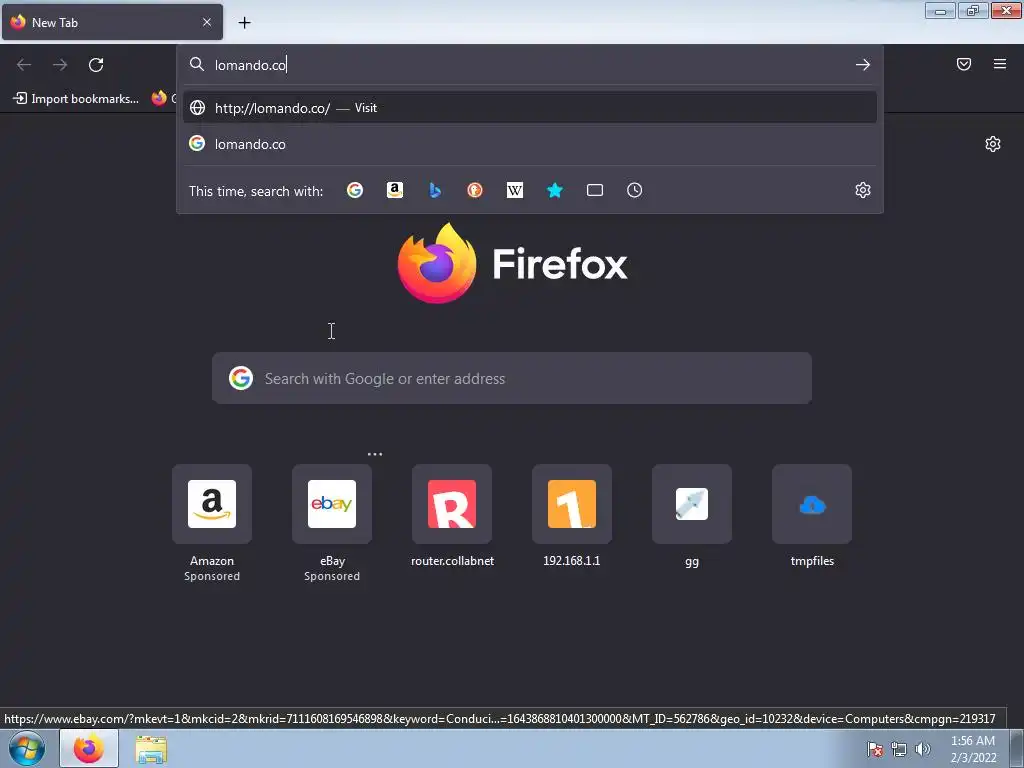Open Action Center flag in tray
The image size is (1024, 768).
click(875, 749)
